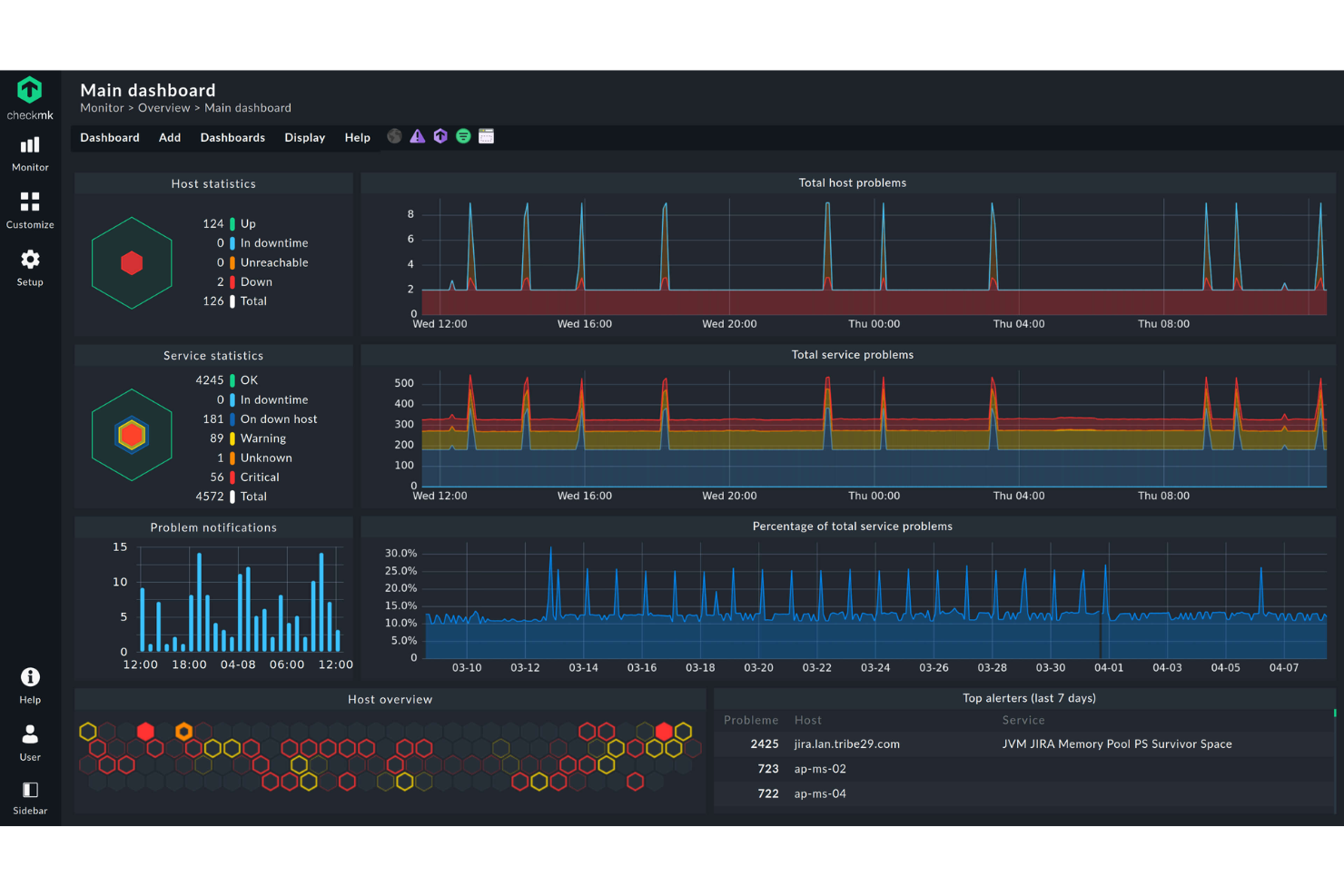Expand the Add menu

(x=170, y=138)
